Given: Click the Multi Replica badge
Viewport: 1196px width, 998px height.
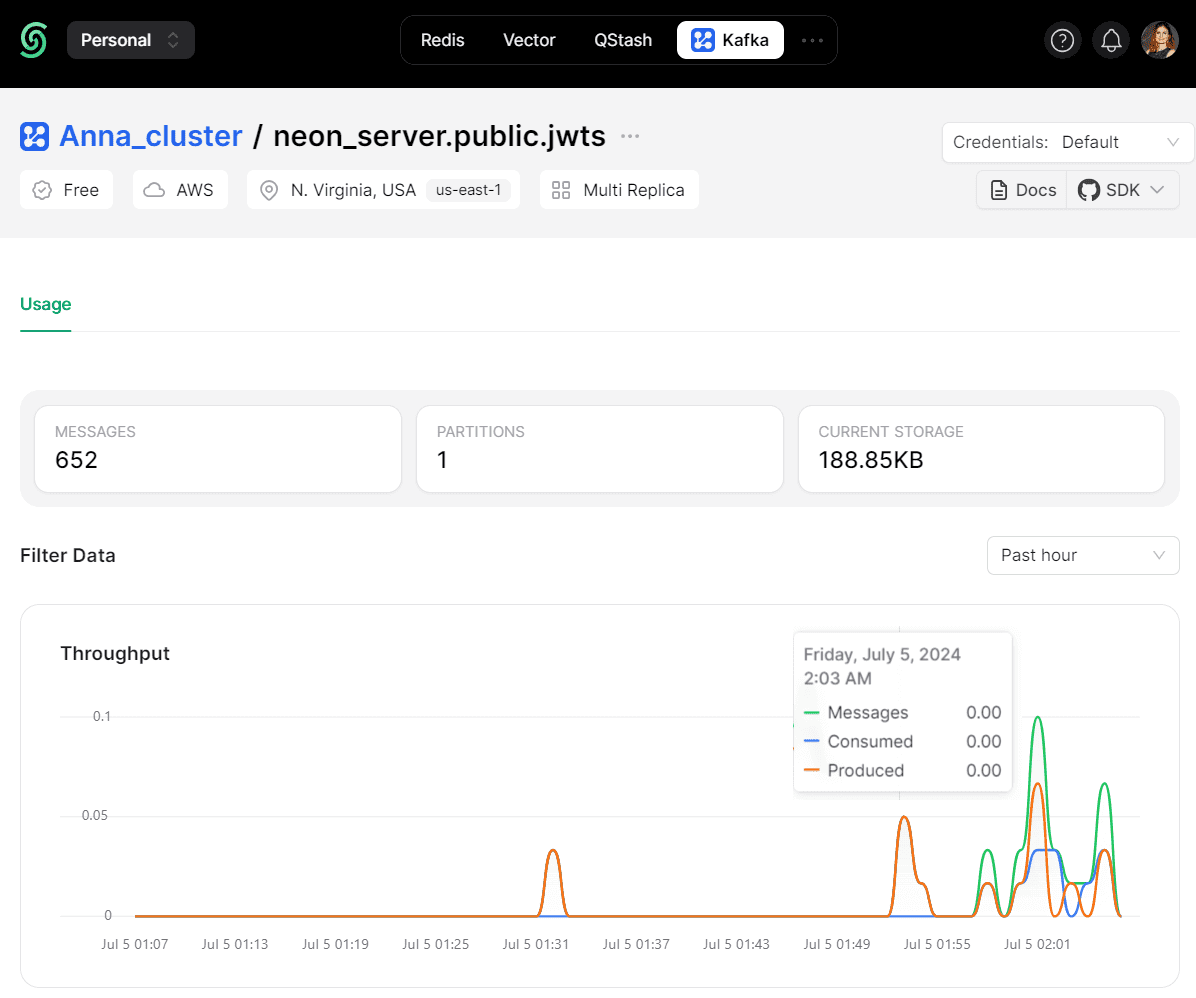Looking at the screenshot, I should pos(619,190).
